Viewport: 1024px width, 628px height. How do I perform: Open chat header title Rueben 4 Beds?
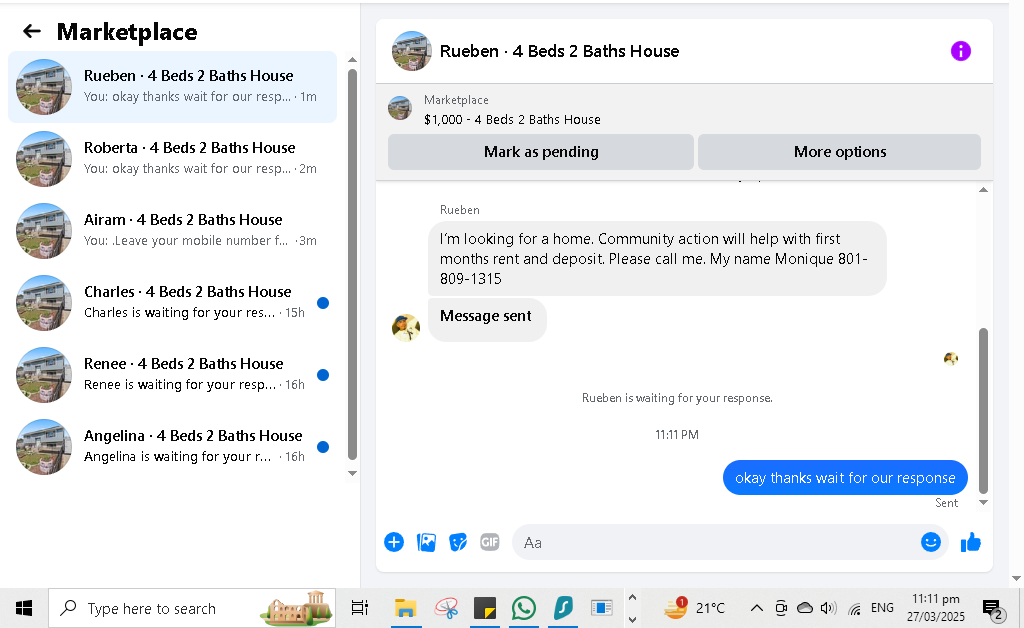point(559,51)
